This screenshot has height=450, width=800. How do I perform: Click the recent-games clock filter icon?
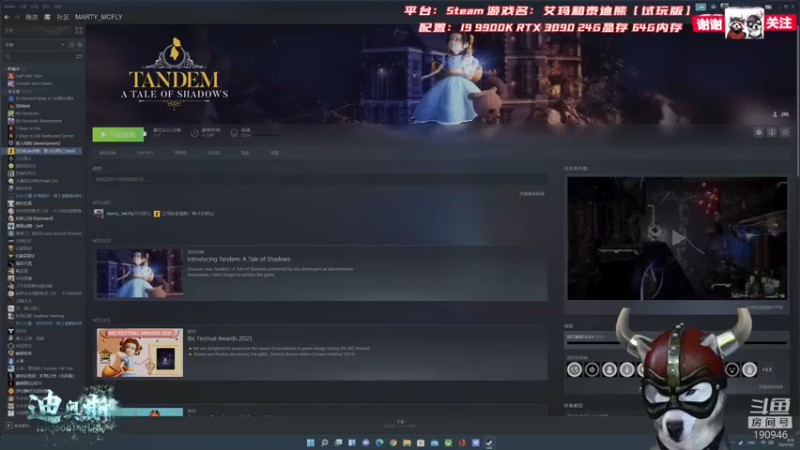pyautogui.click(x=72, y=45)
